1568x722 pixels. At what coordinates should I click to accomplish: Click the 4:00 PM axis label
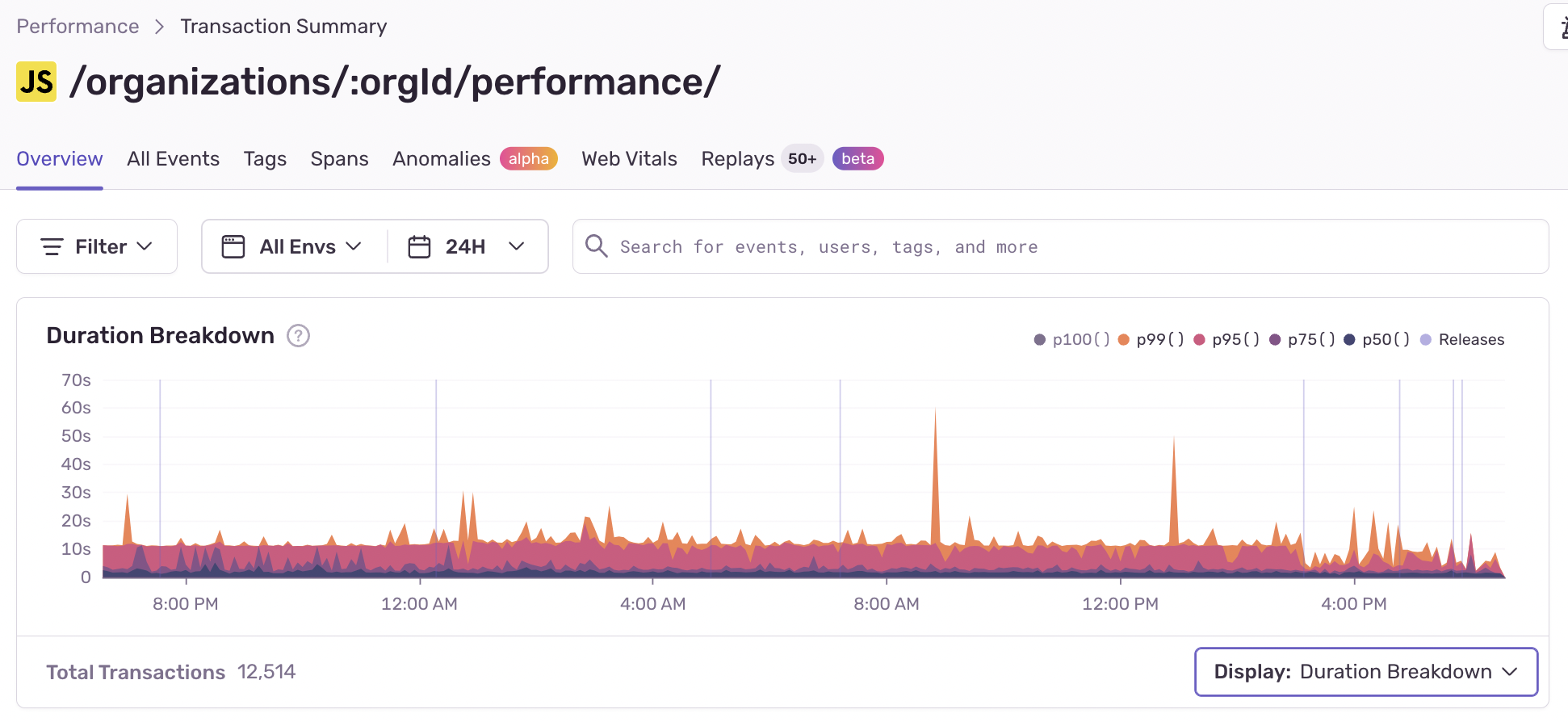[x=1353, y=604]
